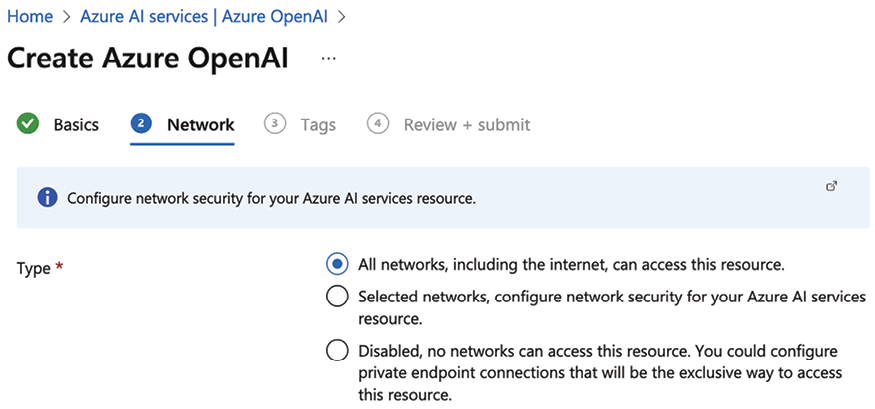Select the Network tab label

tap(201, 124)
